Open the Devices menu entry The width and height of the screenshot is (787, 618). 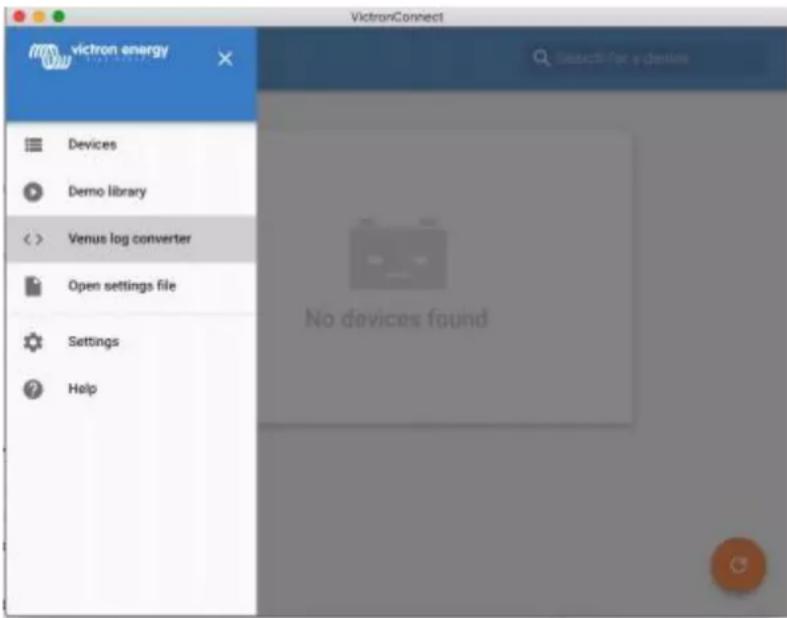[132, 145]
